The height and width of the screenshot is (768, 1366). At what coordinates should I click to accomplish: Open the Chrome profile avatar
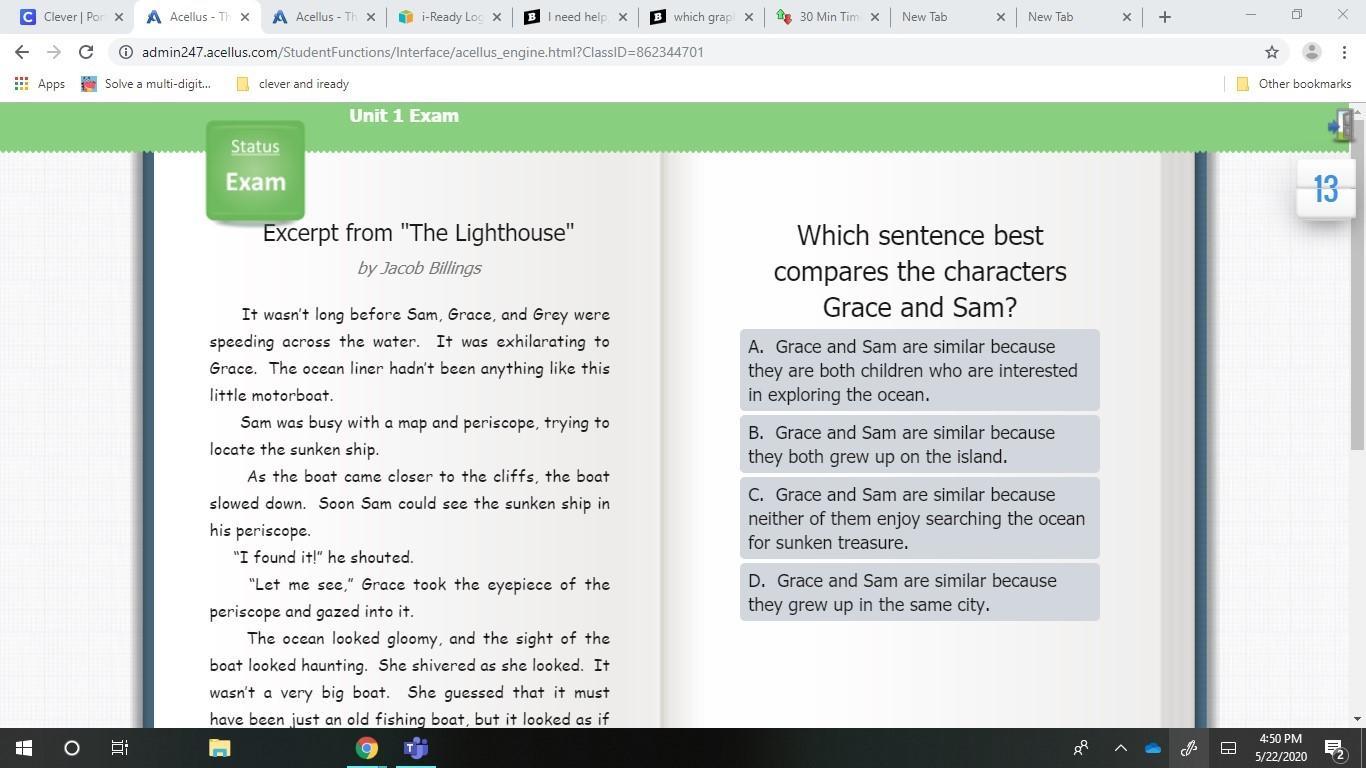1312,52
